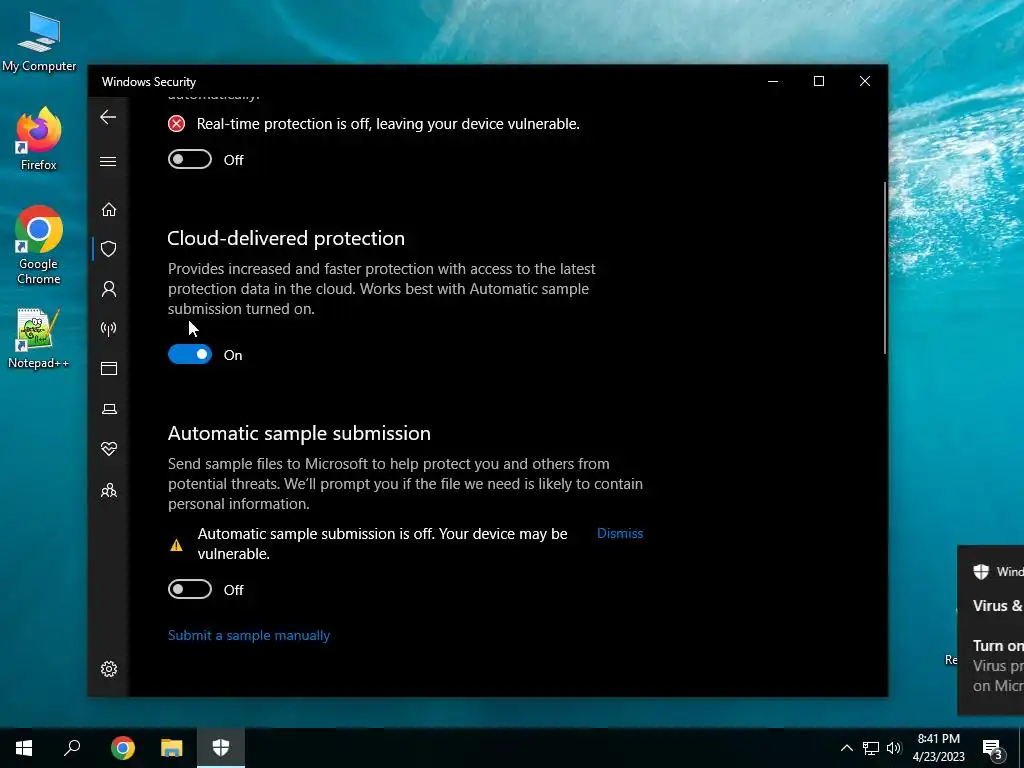This screenshot has height=768, width=1024.
Task: Select the Firefox desktop shortcut
Action: pyautogui.click(x=39, y=139)
